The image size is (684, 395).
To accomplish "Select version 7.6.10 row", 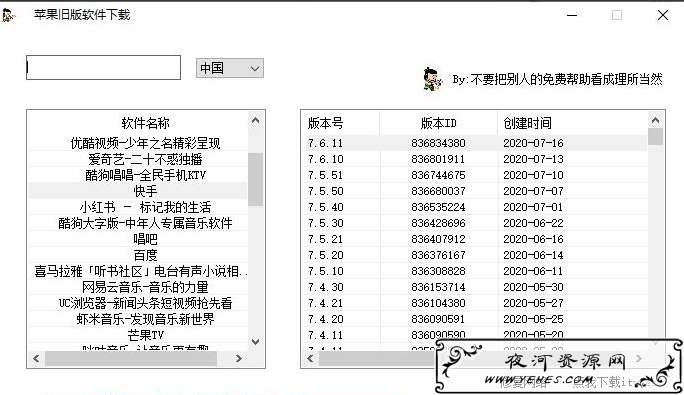I will (x=475, y=159).
